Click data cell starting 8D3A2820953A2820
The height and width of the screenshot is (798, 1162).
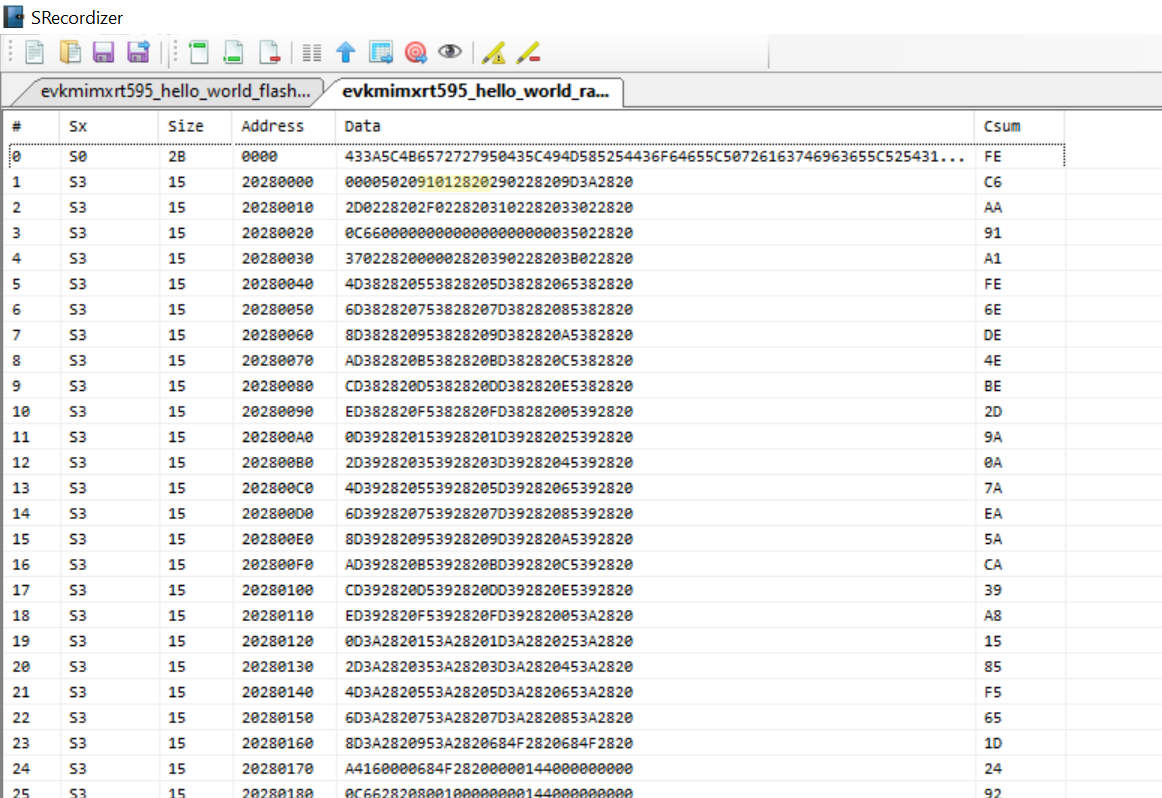655,743
